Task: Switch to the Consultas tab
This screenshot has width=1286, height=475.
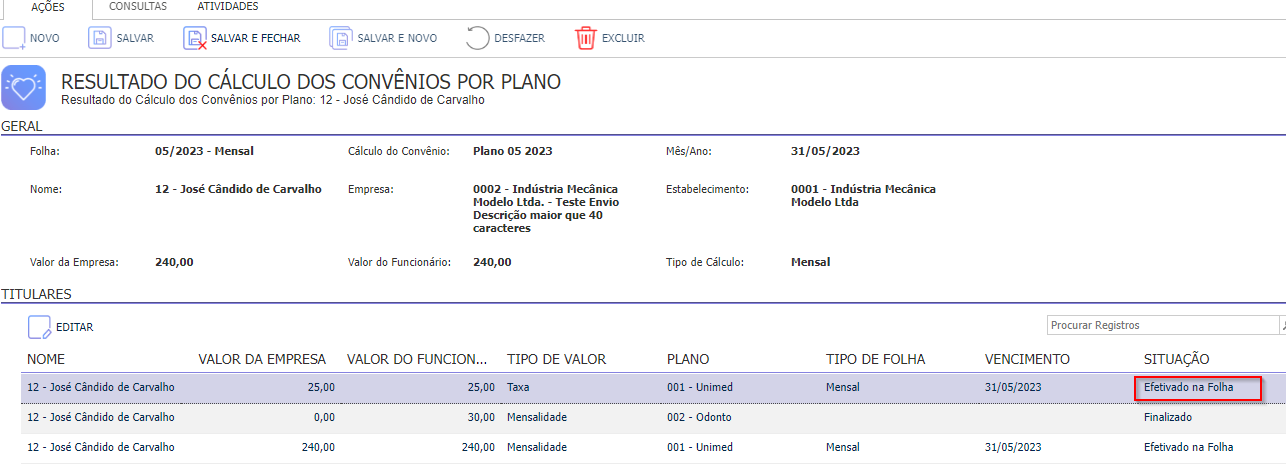Action: click(138, 6)
